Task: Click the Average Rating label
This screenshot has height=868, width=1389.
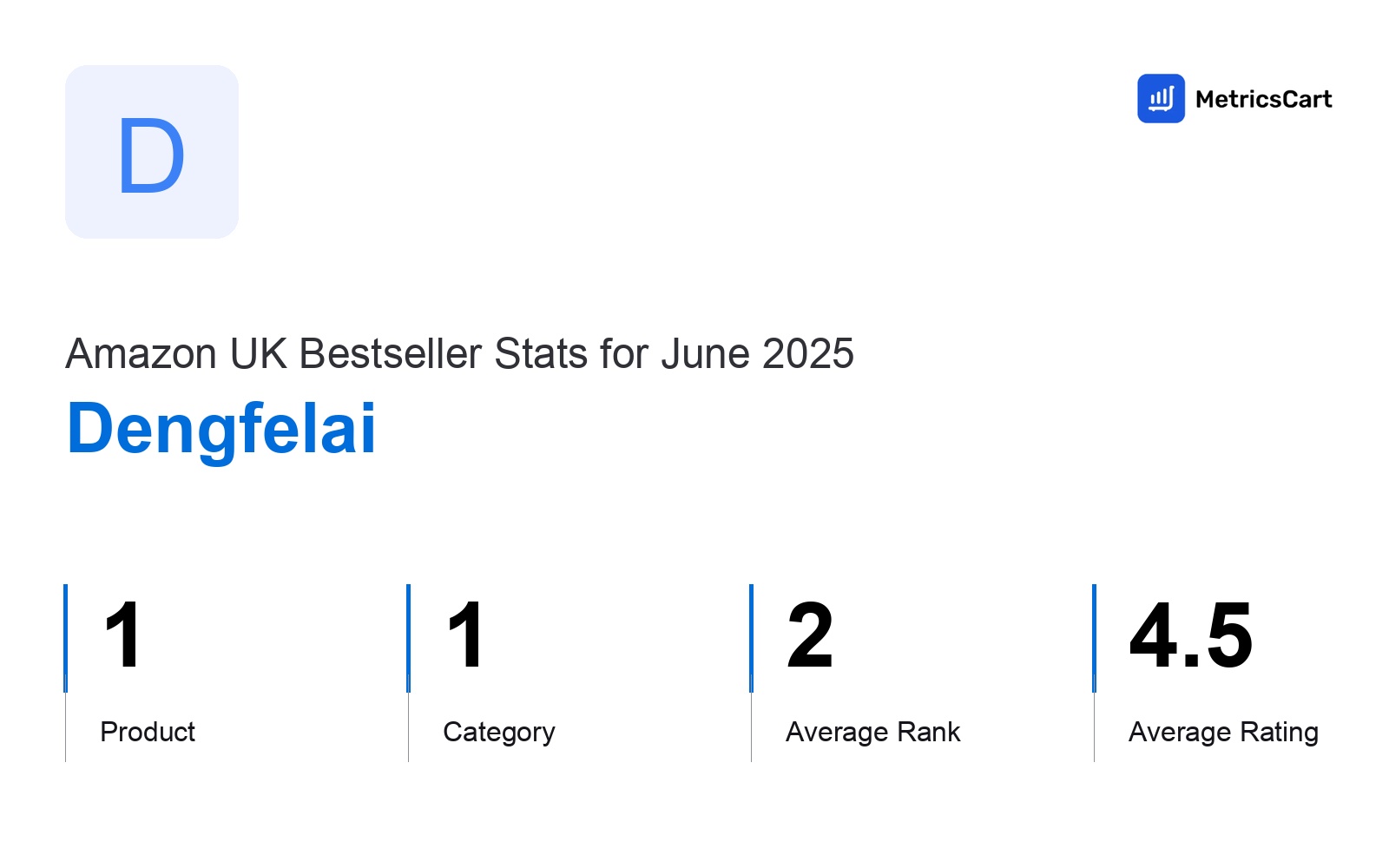Action: pos(1223,733)
